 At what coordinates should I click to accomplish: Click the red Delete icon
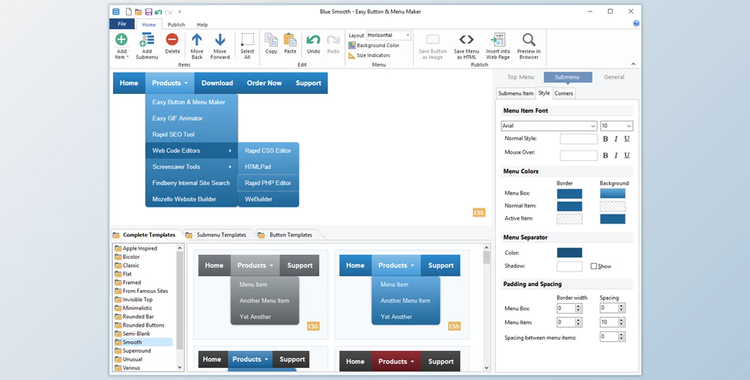(x=172, y=39)
